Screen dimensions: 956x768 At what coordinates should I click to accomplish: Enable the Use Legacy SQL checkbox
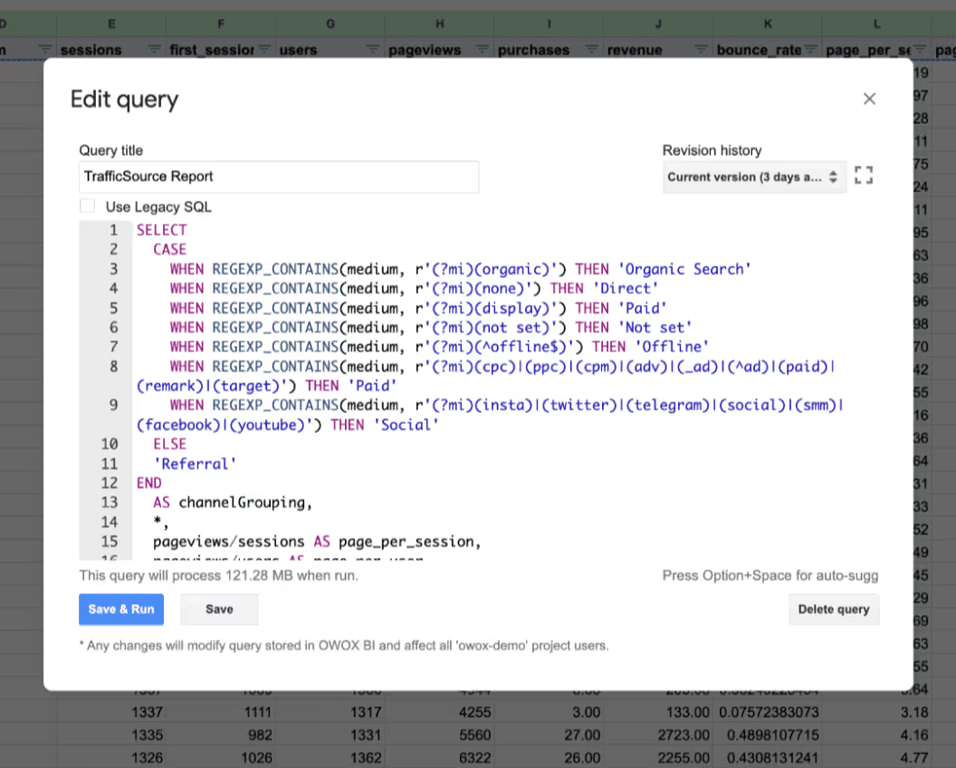[x=87, y=206]
